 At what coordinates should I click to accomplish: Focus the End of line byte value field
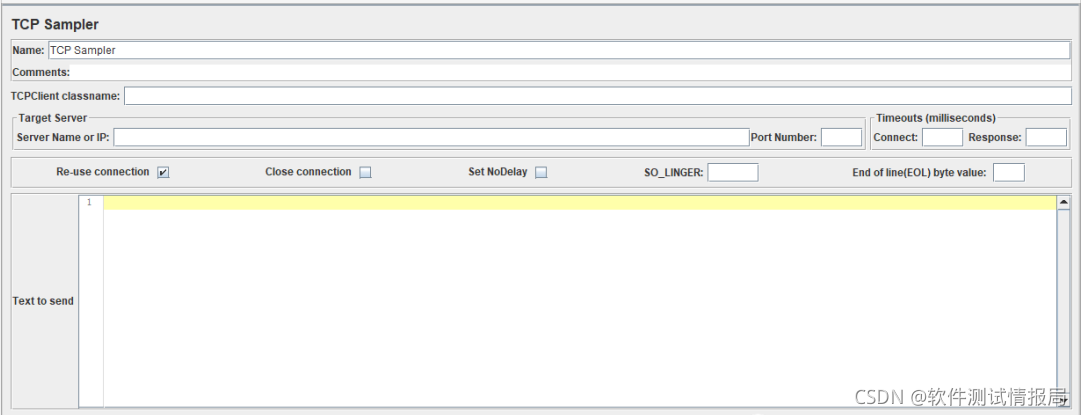[x=1009, y=172]
